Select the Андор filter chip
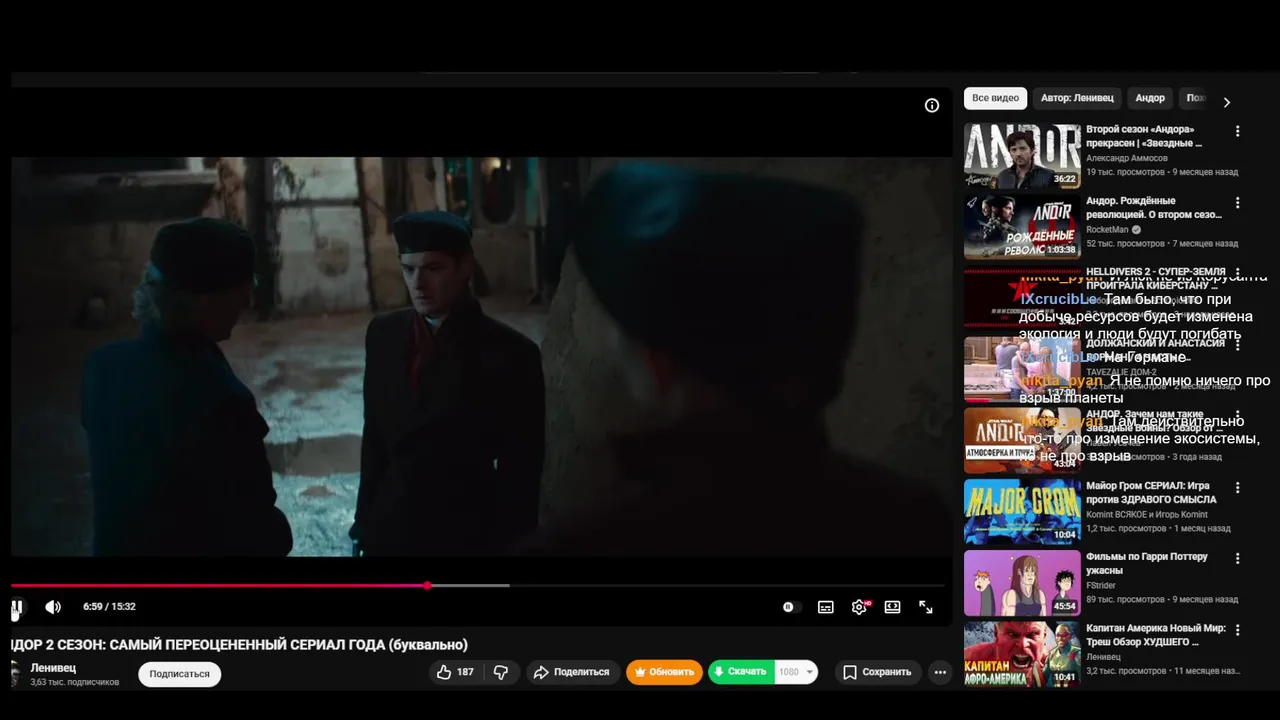This screenshot has height=720, width=1280. coord(1150,98)
